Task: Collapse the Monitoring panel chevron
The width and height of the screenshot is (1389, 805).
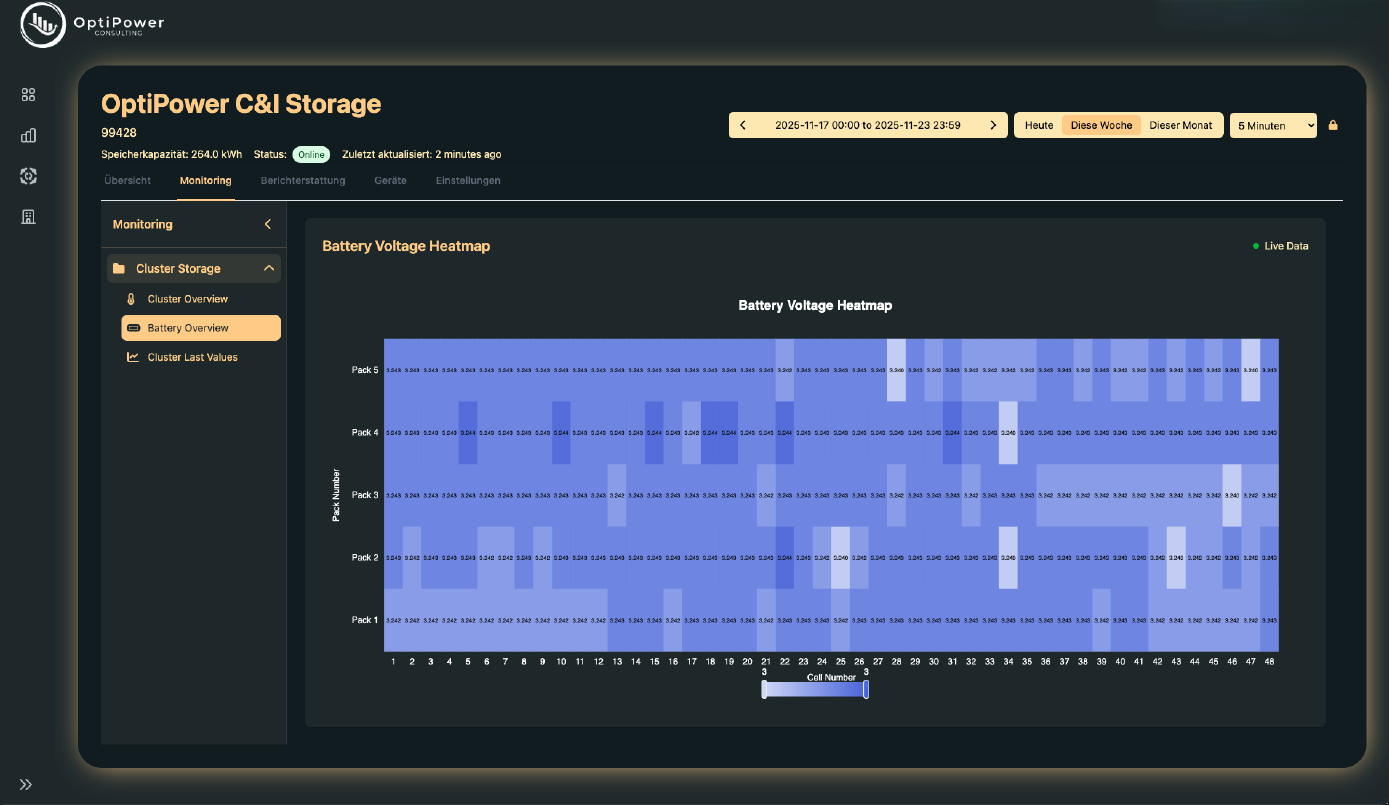Action: pos(267,225)
